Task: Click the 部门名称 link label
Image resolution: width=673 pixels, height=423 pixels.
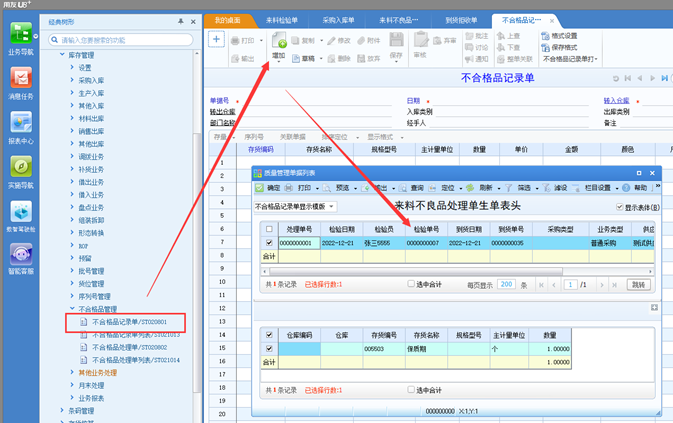Action: (x=222, y=123)
